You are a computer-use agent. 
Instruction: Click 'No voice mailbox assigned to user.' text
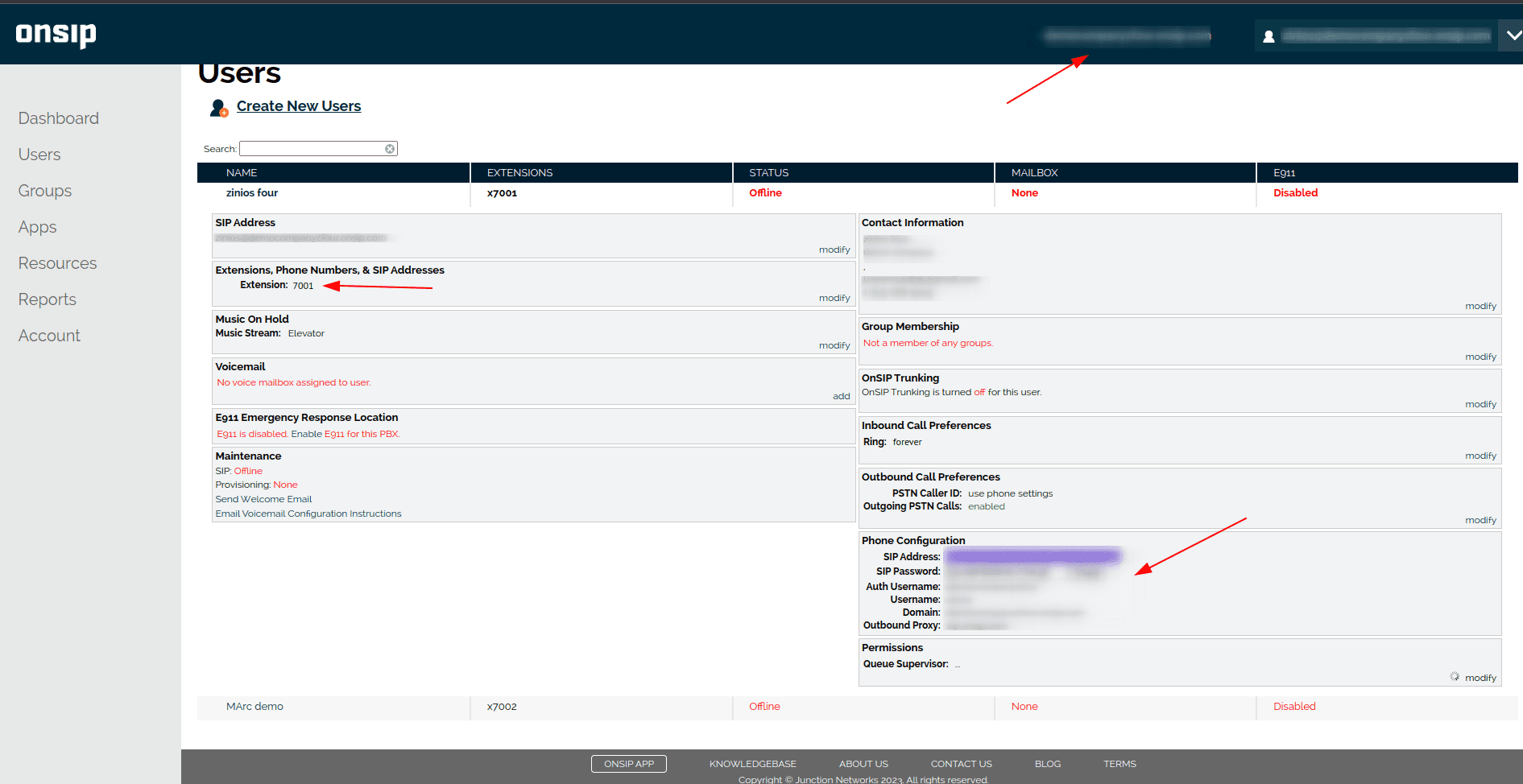(294, 382)
